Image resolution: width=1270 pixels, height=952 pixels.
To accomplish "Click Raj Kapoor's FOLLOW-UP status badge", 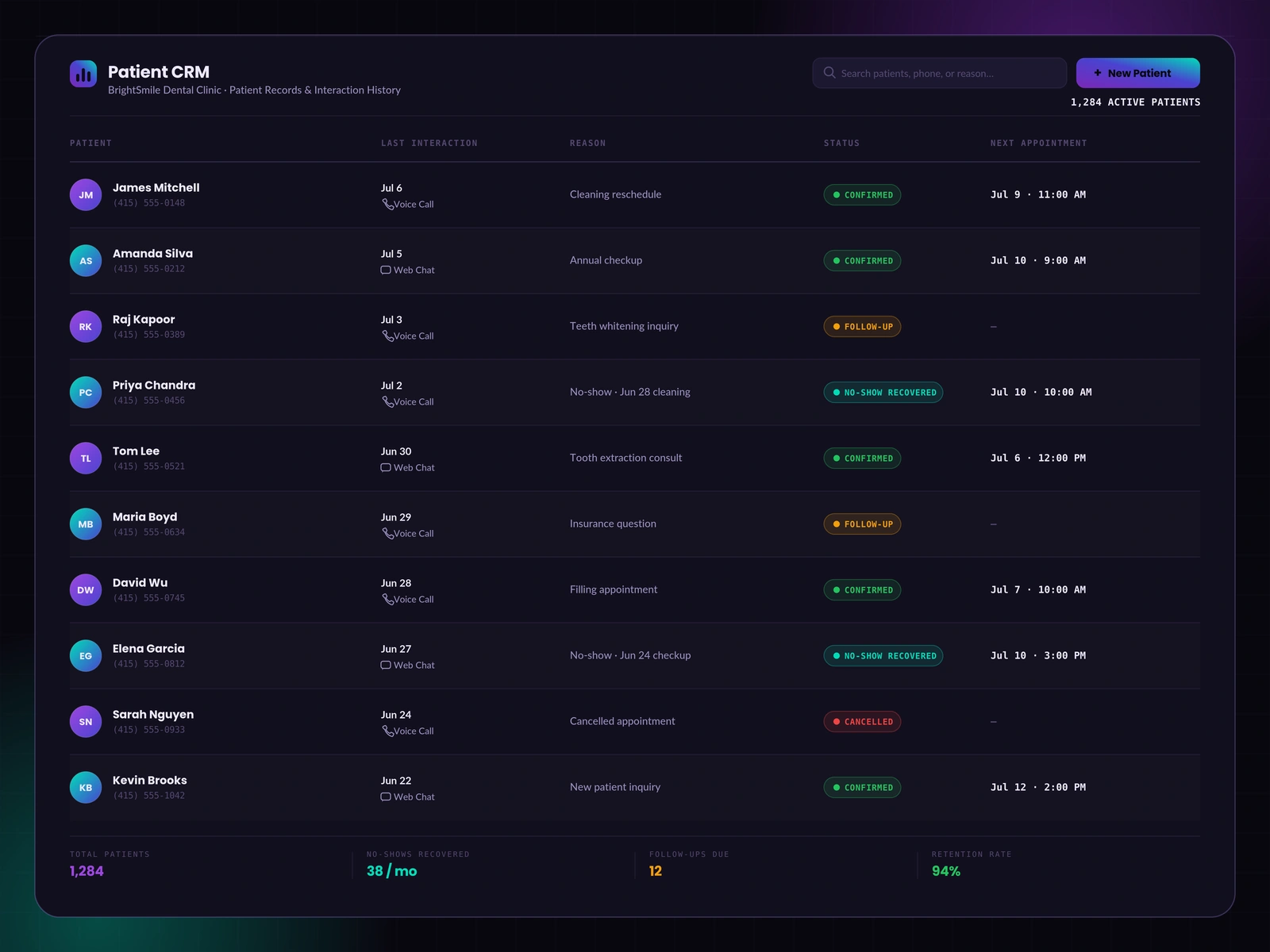I will pyautogui.click(x=862, y=327).
